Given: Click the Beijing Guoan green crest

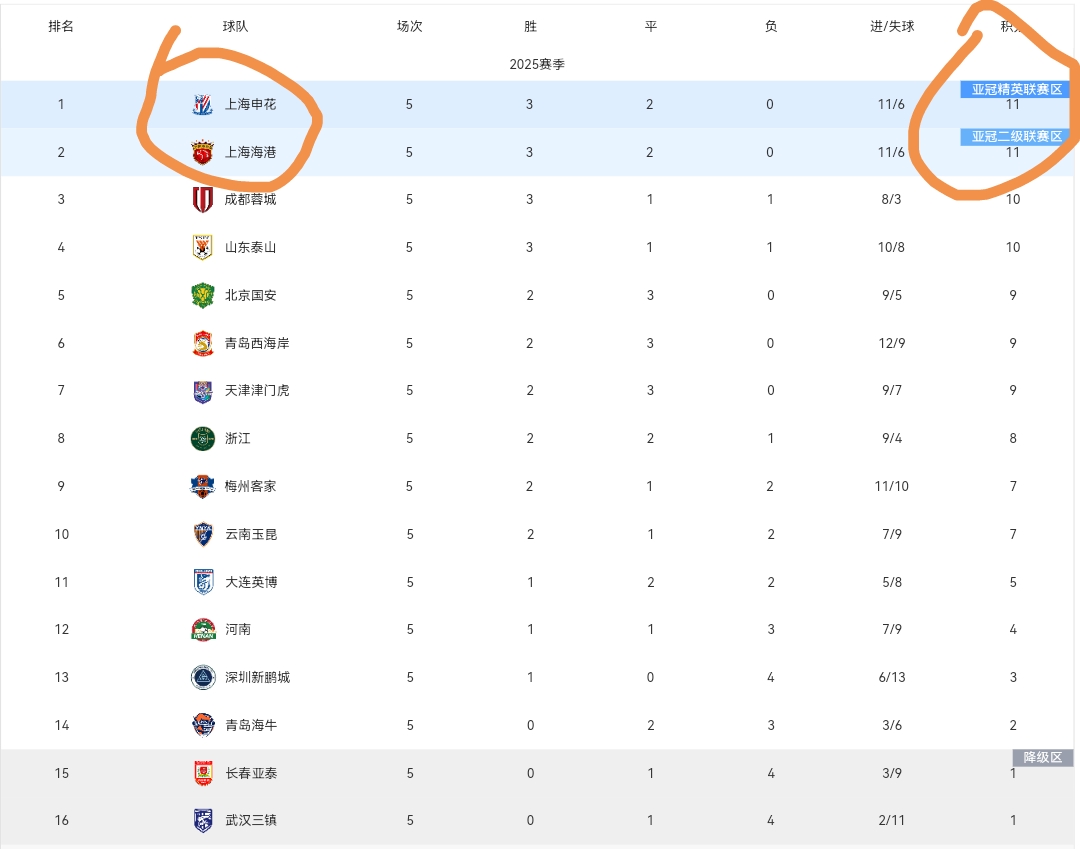Looking at the screenshot, I should 202,295.
